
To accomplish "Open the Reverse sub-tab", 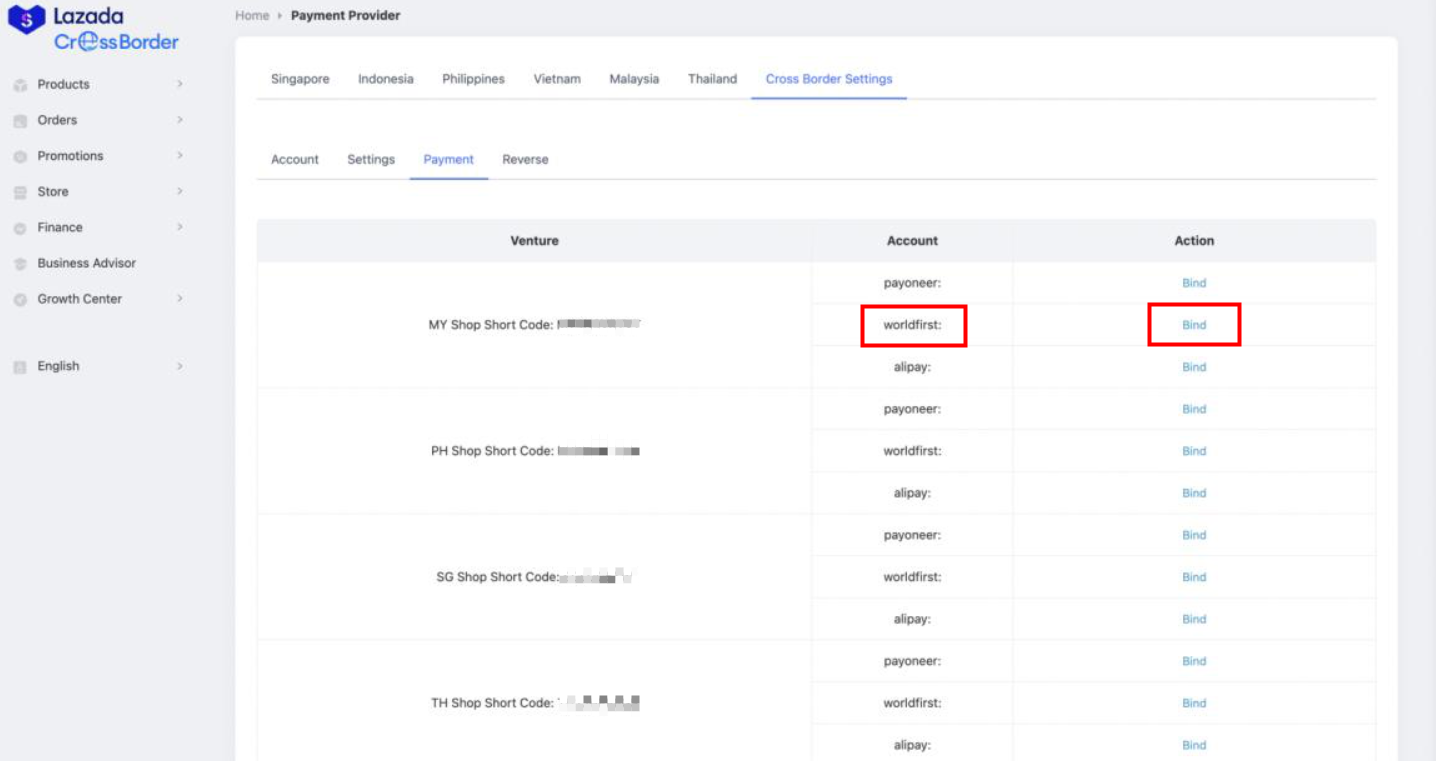I will (525, 160).
